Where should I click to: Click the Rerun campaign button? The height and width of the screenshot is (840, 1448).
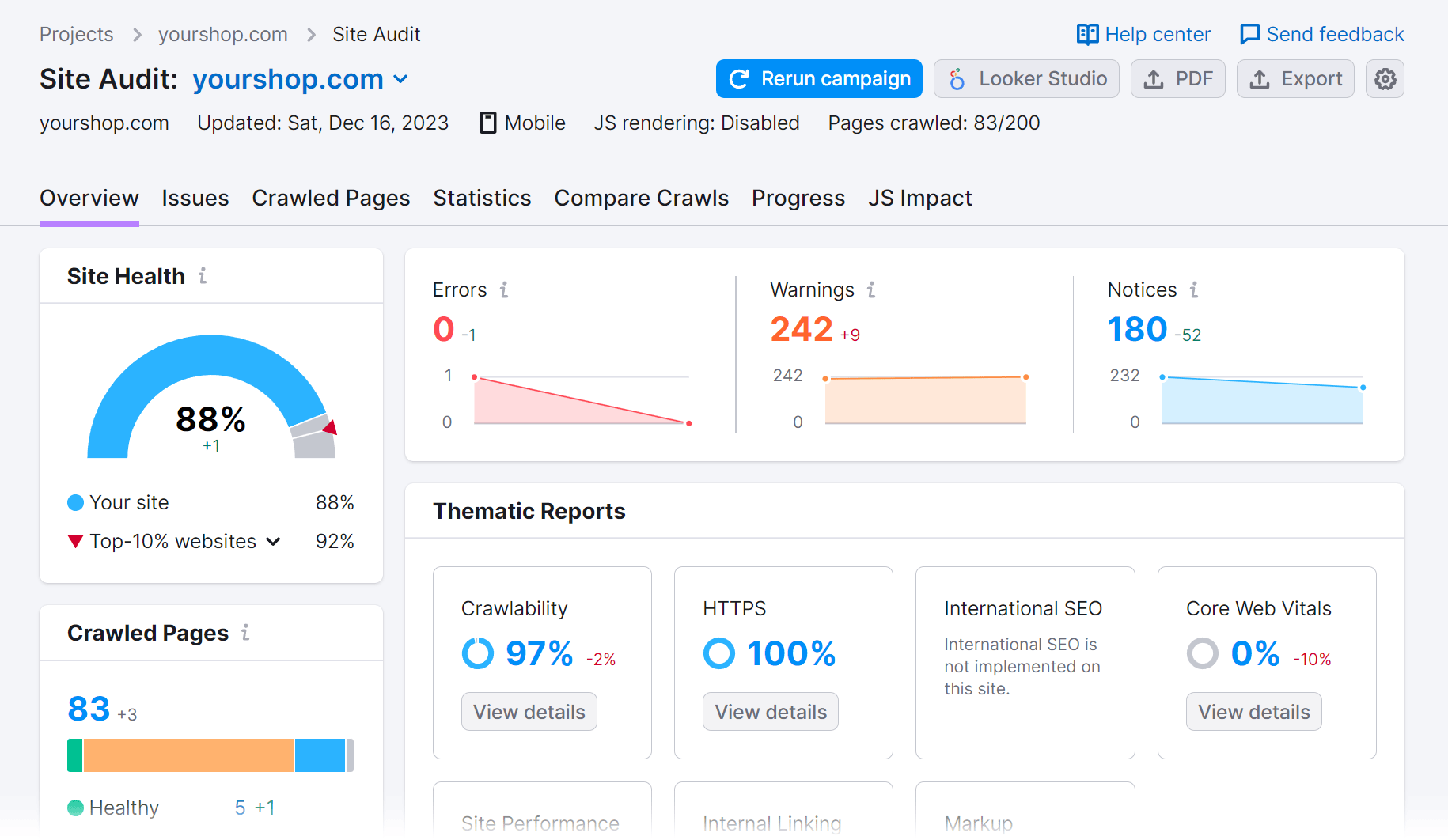818,78
